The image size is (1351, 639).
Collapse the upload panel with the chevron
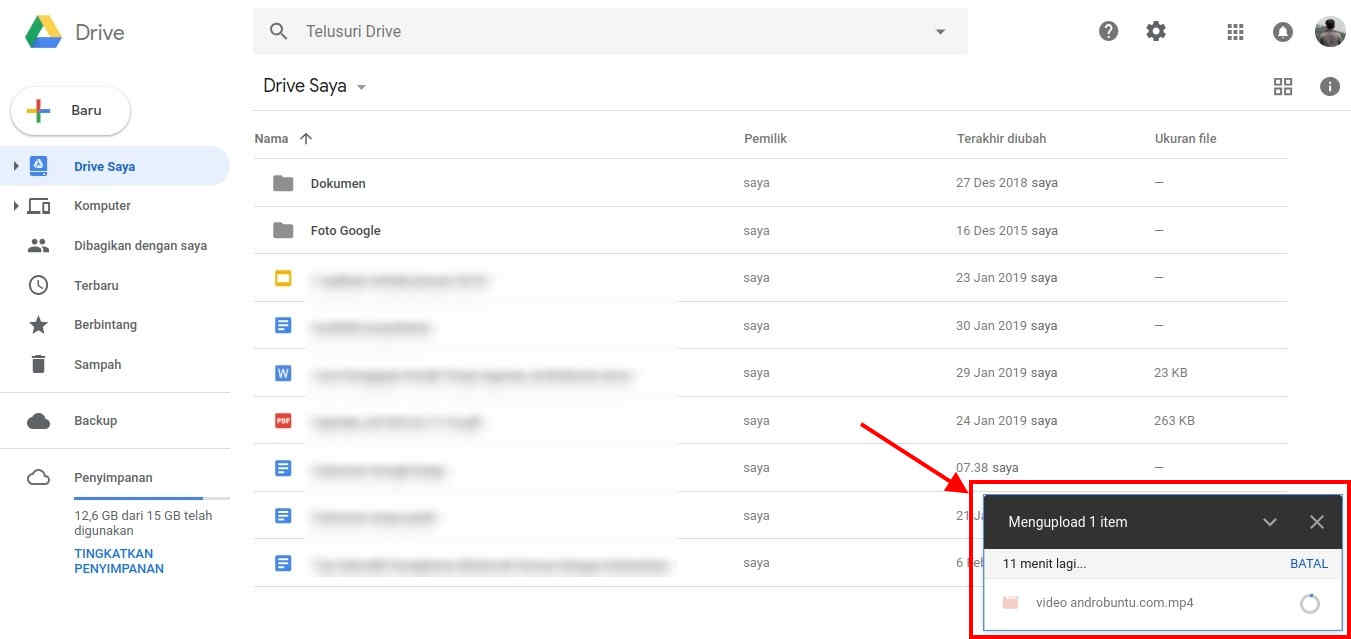point(1270,521)
